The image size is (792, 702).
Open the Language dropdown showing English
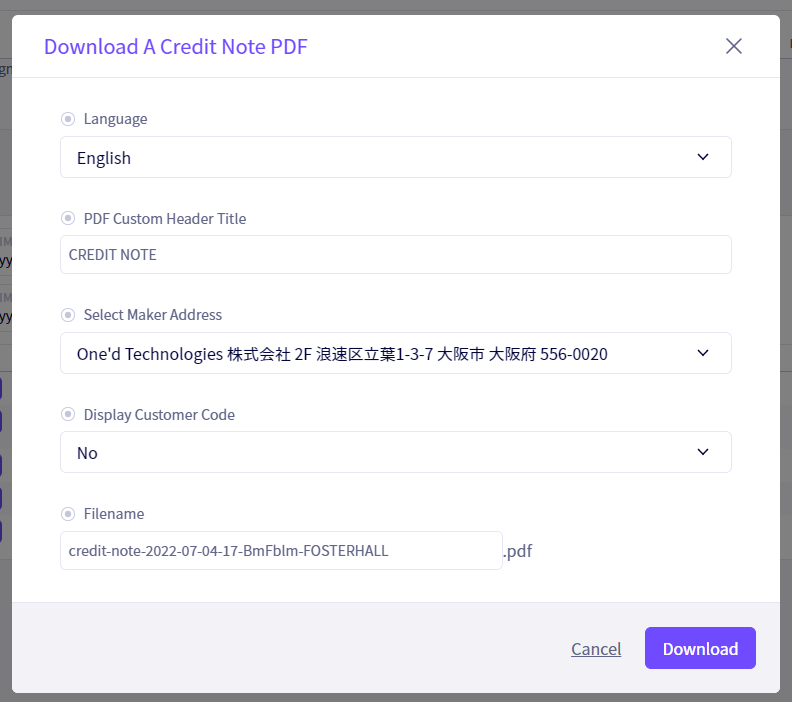click(395, 157)
